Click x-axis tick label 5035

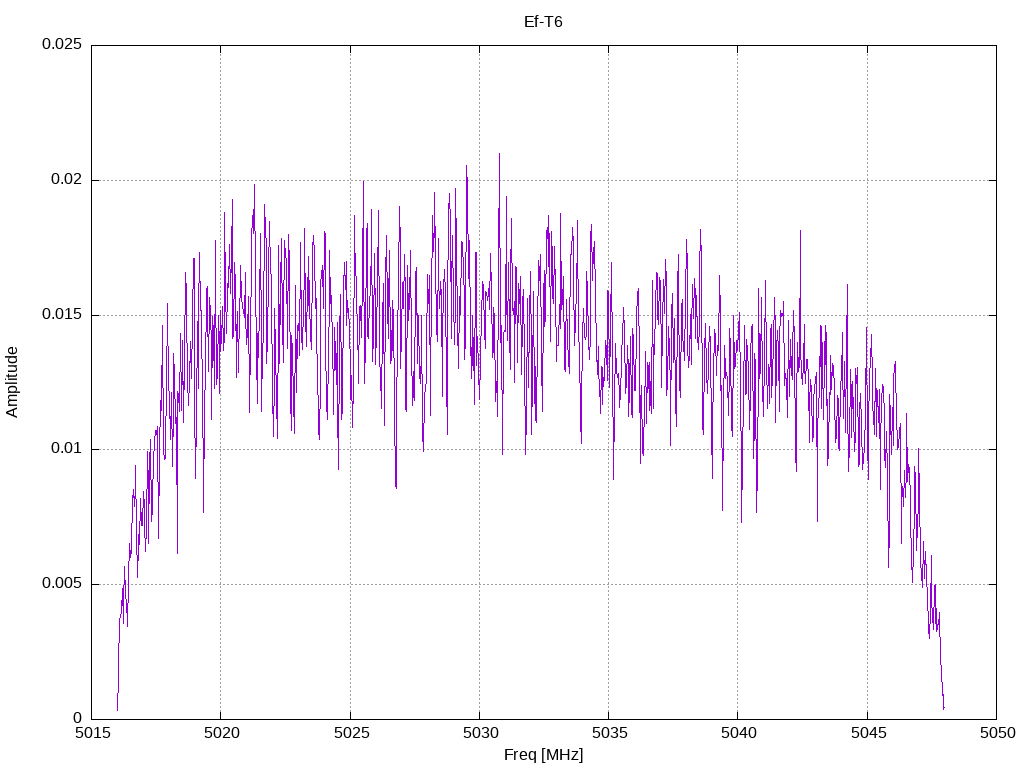pyautogui.click(x=610, y=733)
